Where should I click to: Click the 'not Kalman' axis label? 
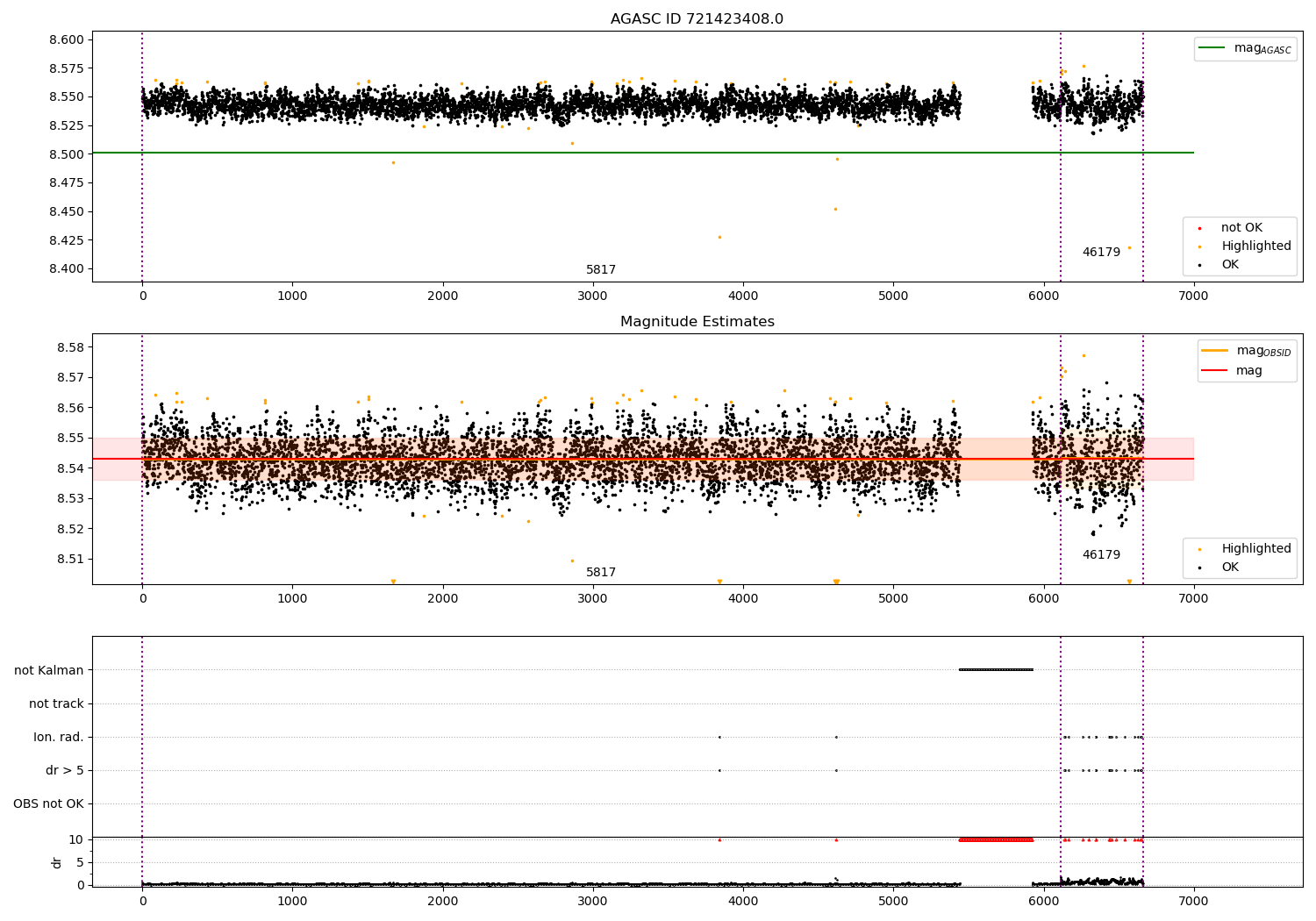pyautogui.click(x=49, y=670)
